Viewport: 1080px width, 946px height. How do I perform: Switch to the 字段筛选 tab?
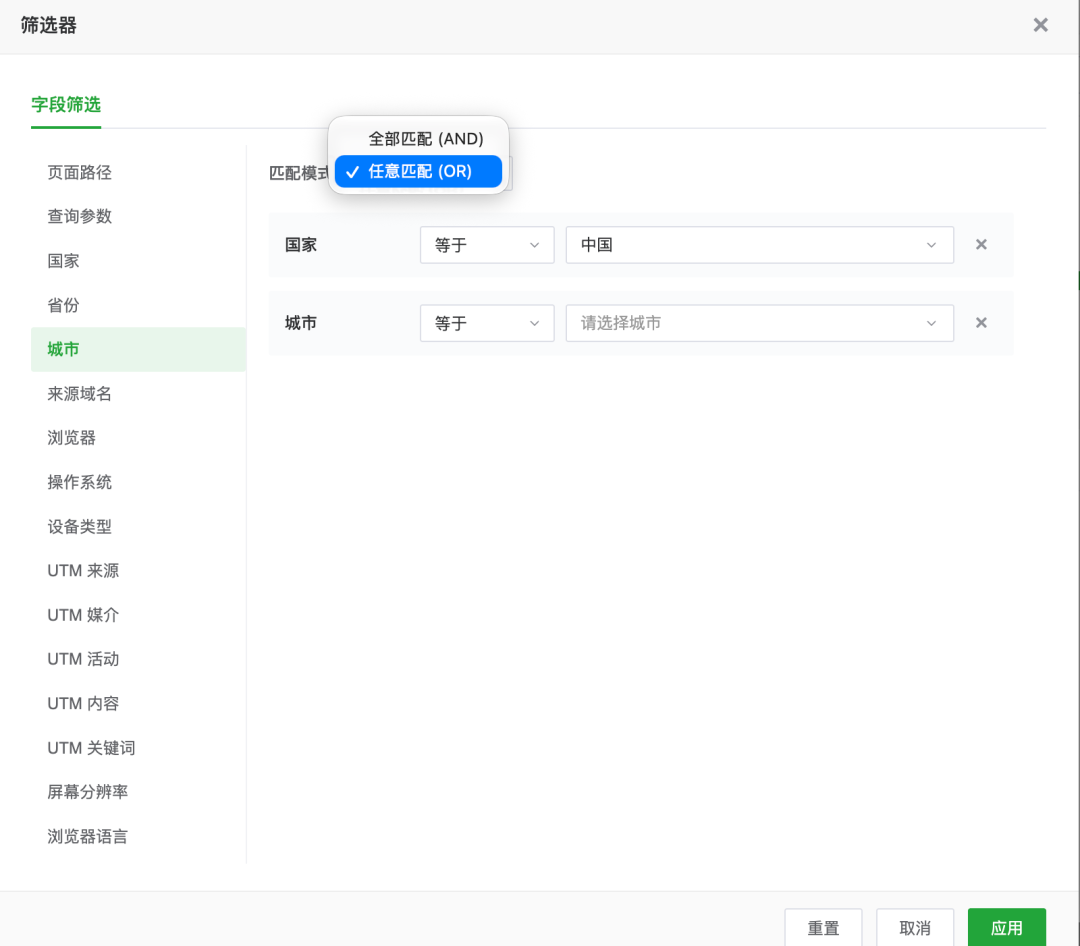pyautogui.click(x=66, y=105)
